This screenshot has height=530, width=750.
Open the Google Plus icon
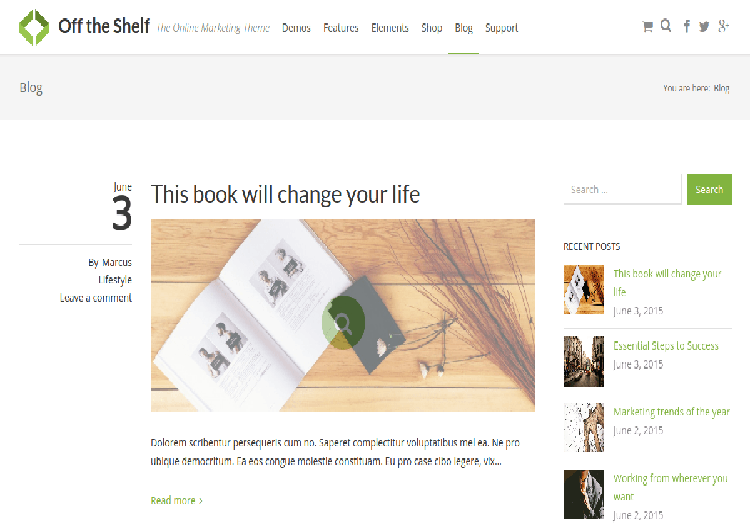(x=723, y=26)
